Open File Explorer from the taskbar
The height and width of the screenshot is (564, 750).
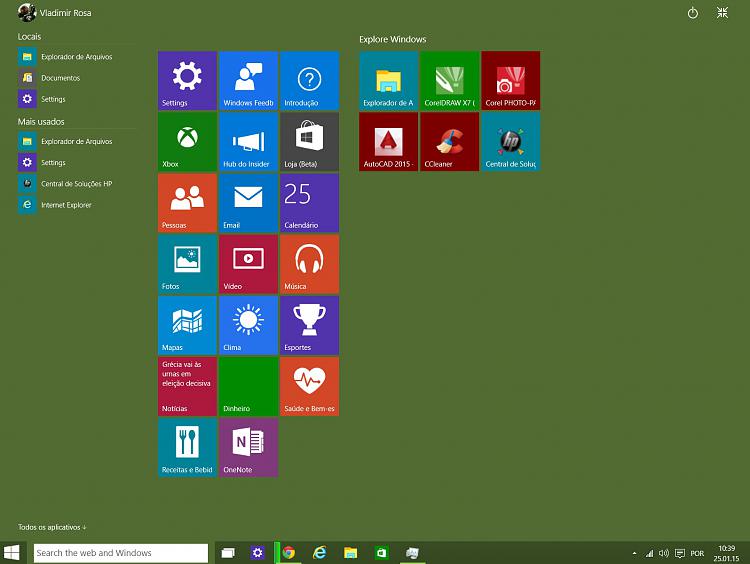pyautogui.click(x=351, y=553)
